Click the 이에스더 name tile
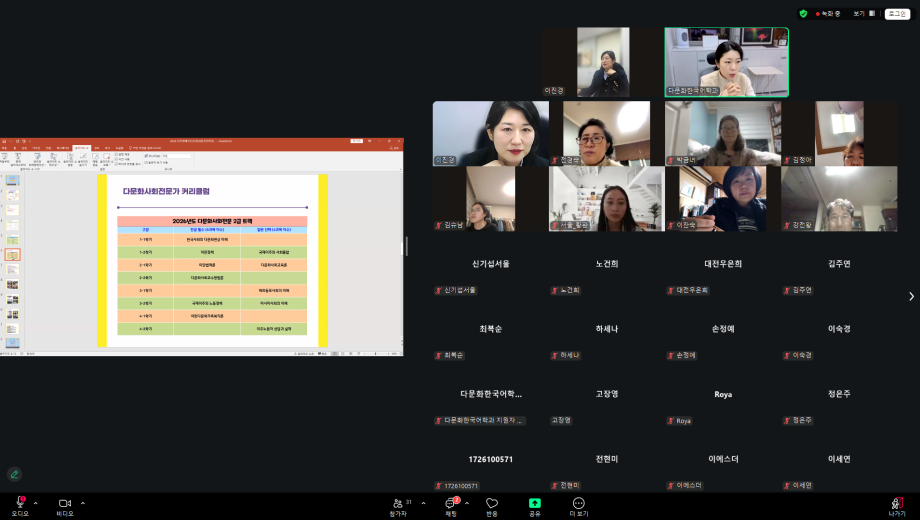Viewport: 920px width, 520px height. click(x=723, y=459)
